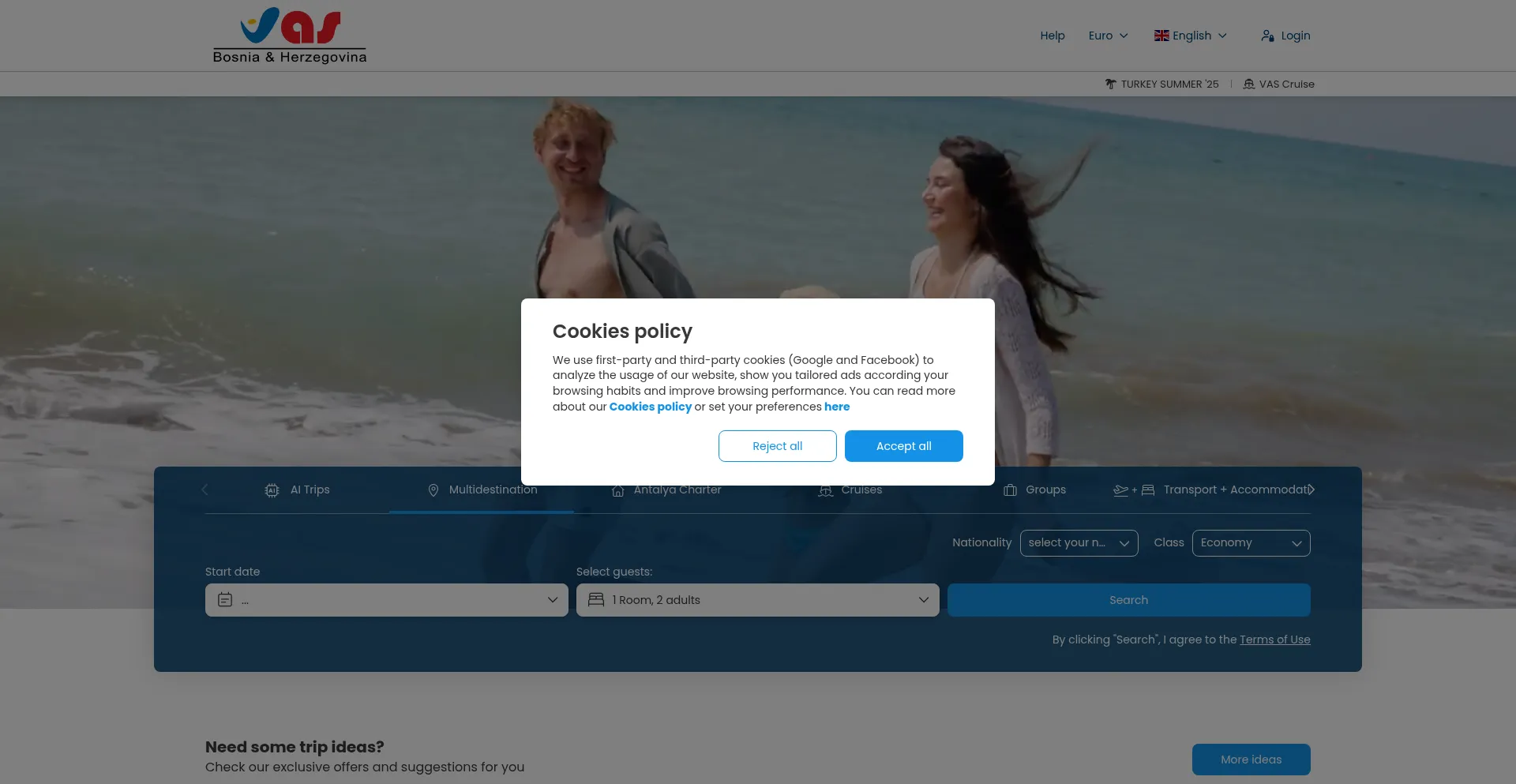The height and width of the screenshot is (784, 1516).
Task: Click the AI Trips chip icon
Action: point(272,490)
